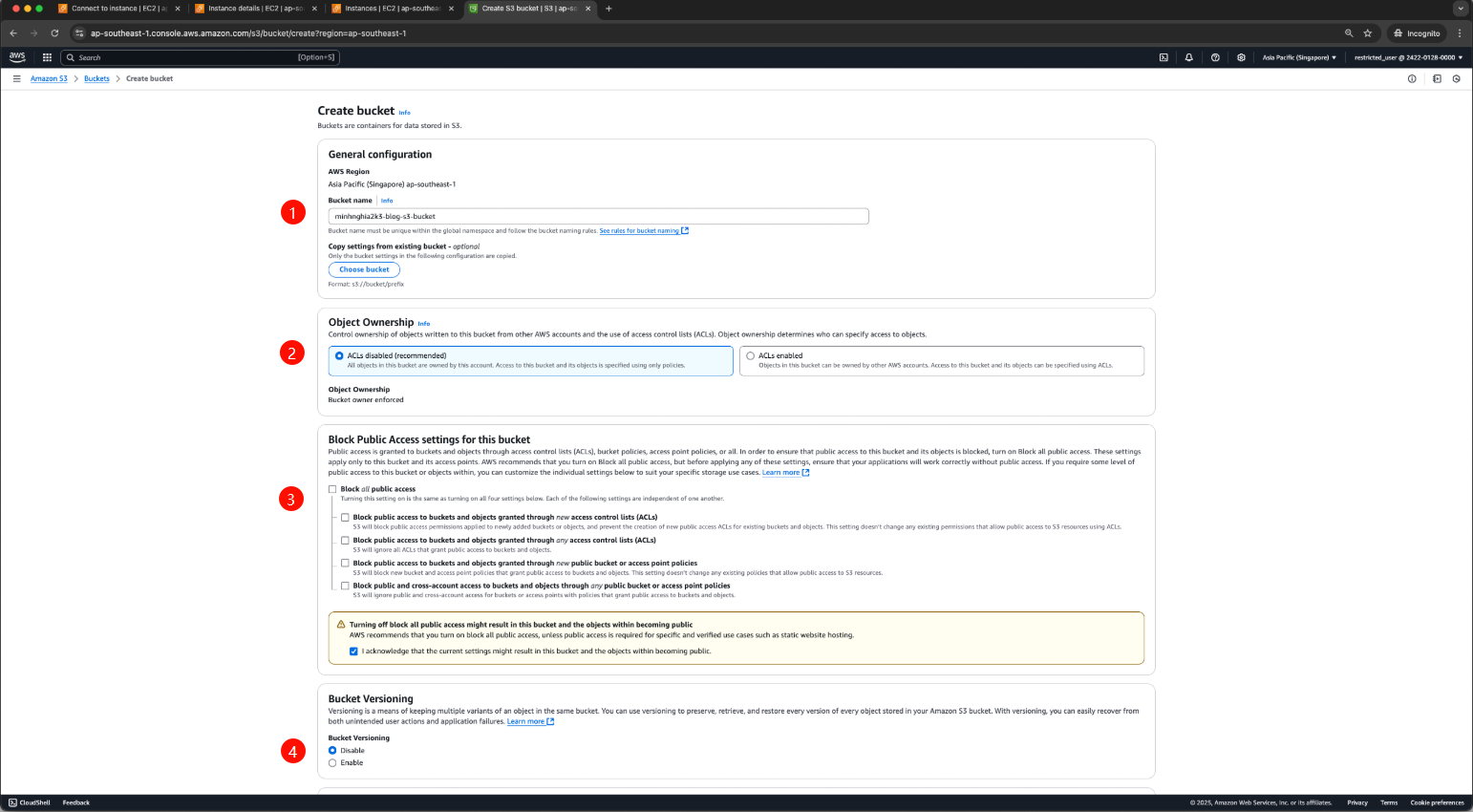Select ACLs enabled option

751,355
